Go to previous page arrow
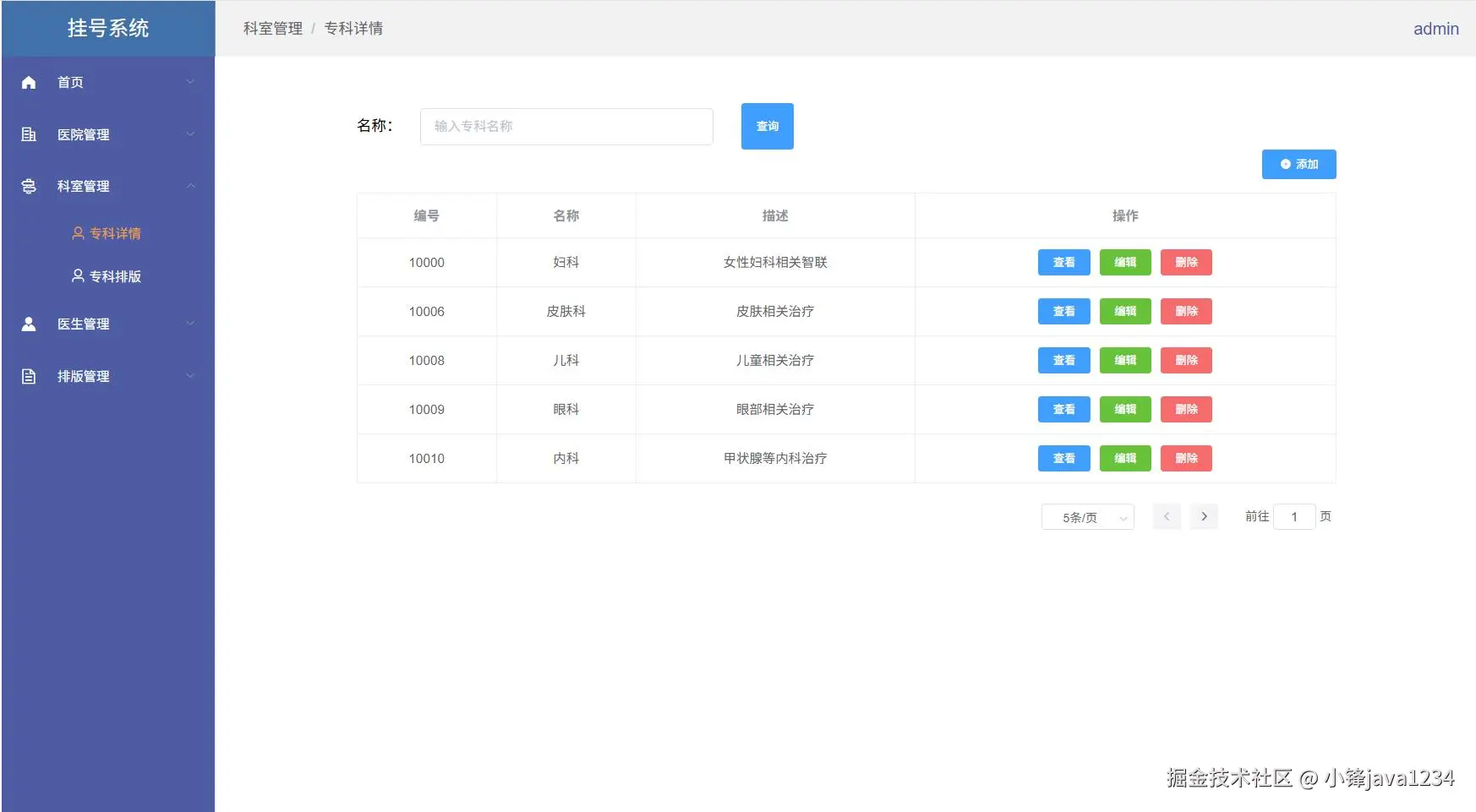1476x812 pixels. click(x=1167, y=516)
